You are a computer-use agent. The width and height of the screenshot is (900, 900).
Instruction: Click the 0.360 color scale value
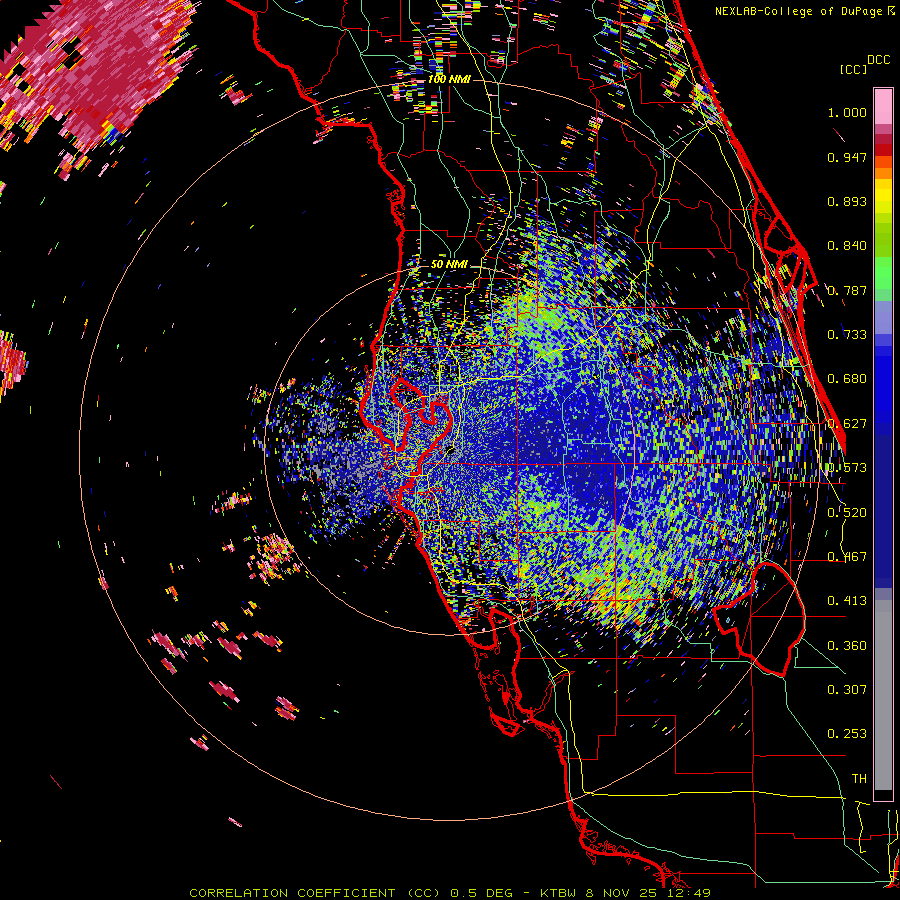point(847,646)
